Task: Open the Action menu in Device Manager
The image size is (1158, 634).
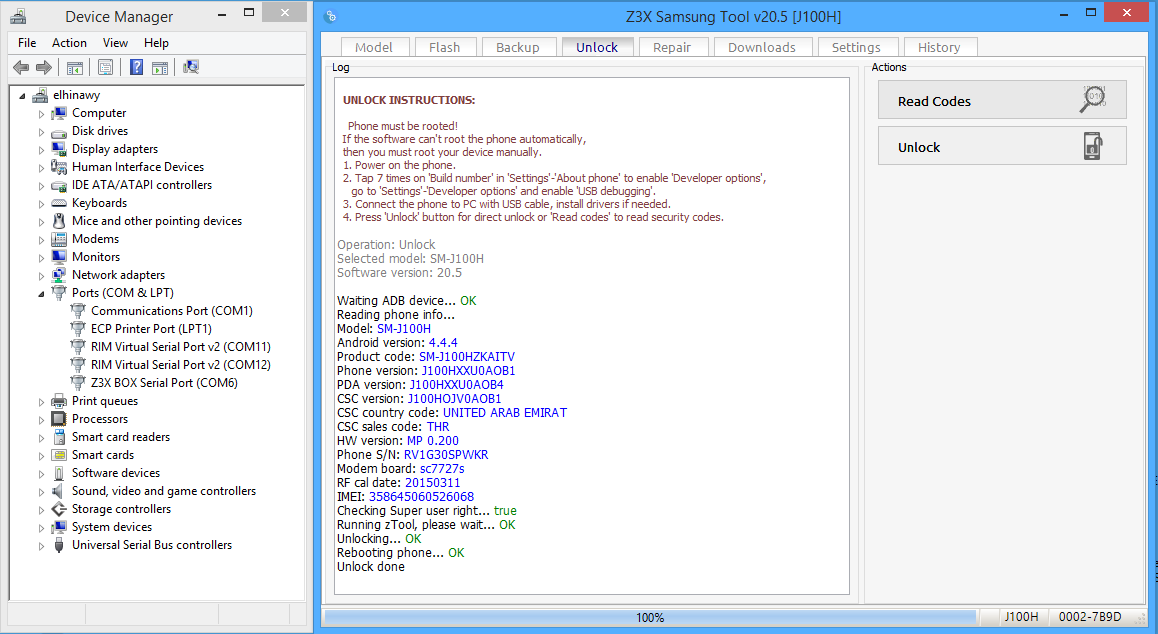Action: coord(69,43)
